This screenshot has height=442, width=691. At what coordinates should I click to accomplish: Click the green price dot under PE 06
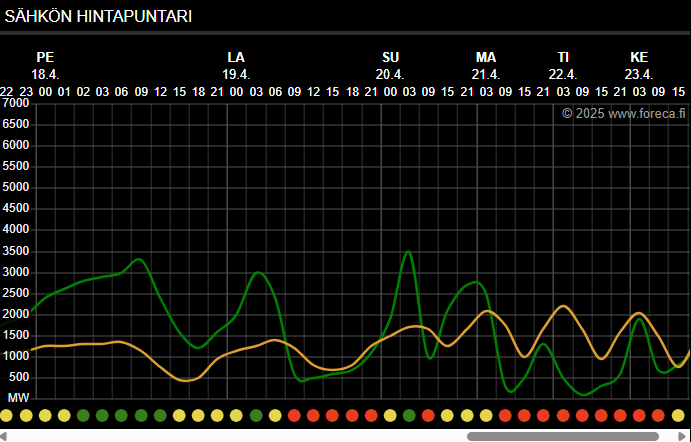121,414
